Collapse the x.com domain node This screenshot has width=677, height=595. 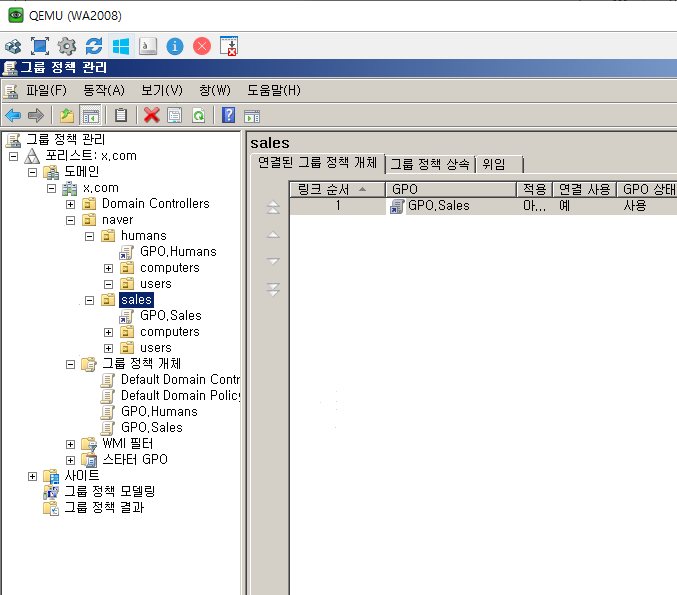(51, 188)
